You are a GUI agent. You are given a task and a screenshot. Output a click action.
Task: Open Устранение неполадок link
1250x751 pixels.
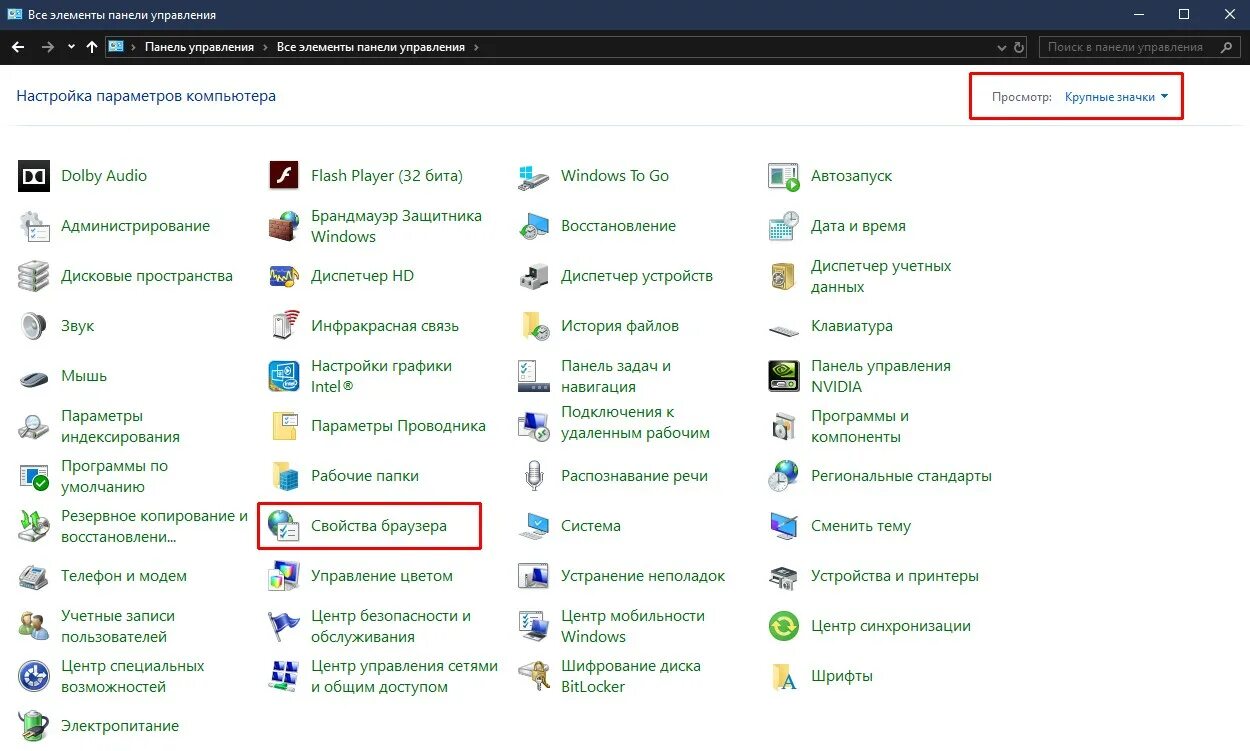(643, 576)
